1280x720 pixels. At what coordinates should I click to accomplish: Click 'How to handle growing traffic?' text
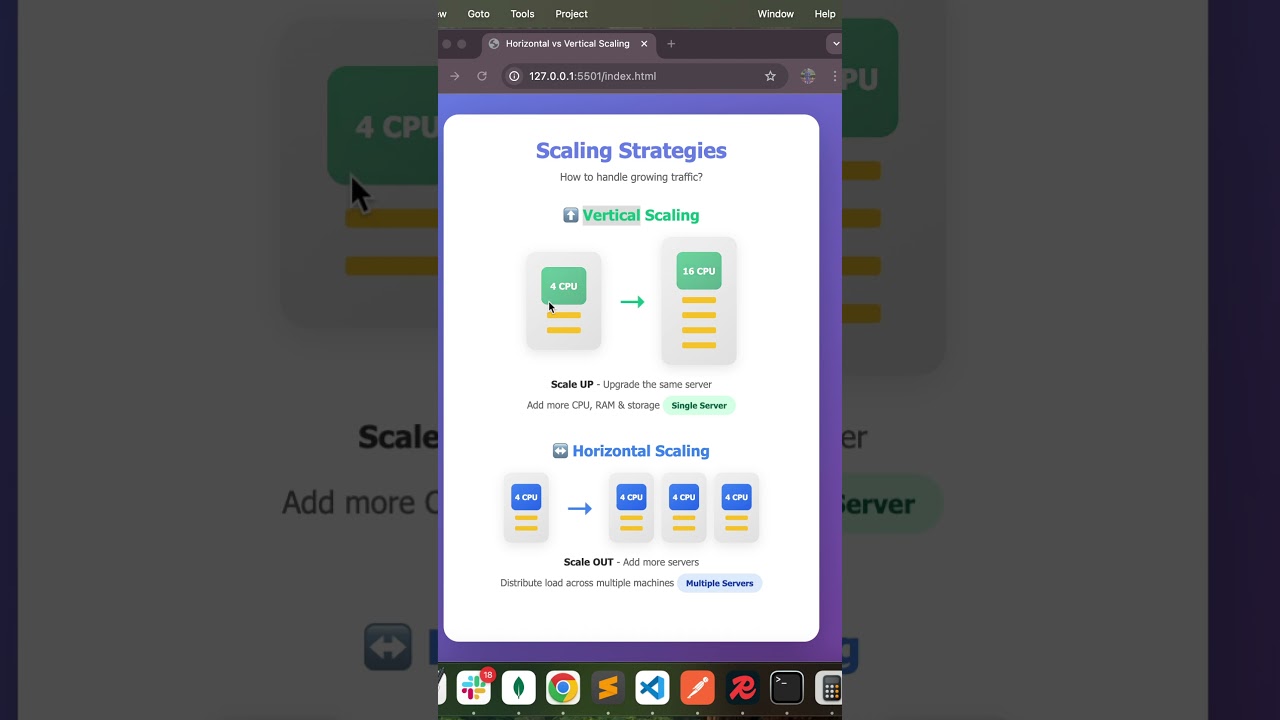[x=631, y=177]
